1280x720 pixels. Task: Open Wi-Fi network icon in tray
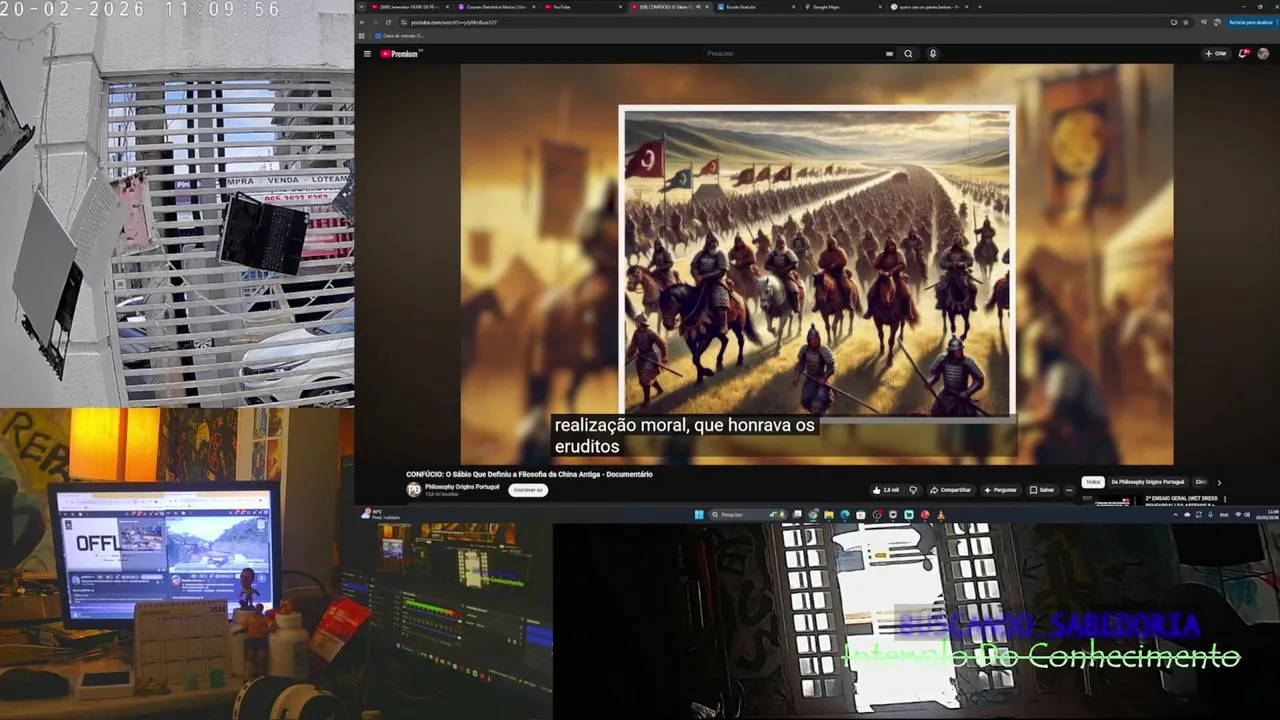pyautogui.click(x=1238, y=514)
